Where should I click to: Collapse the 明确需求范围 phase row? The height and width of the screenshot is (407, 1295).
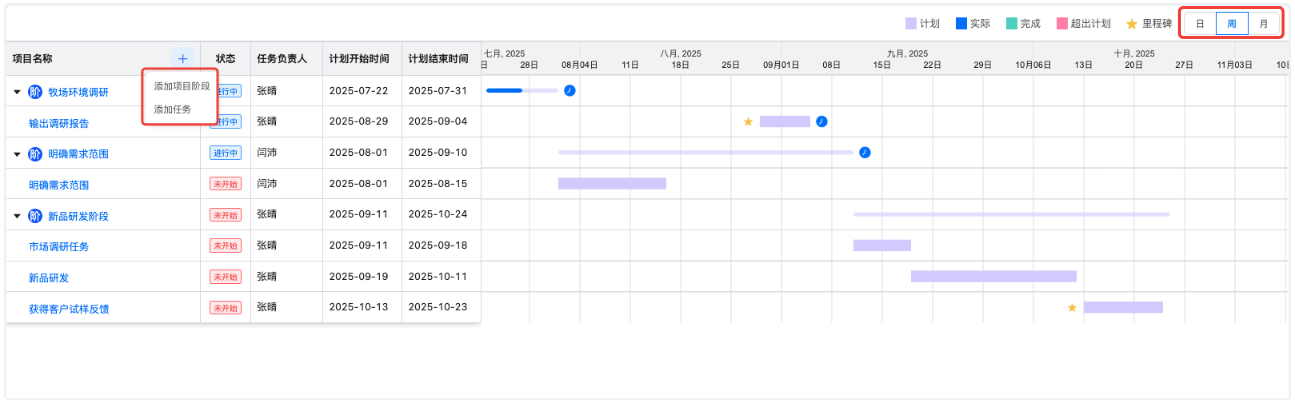(17, 154)
